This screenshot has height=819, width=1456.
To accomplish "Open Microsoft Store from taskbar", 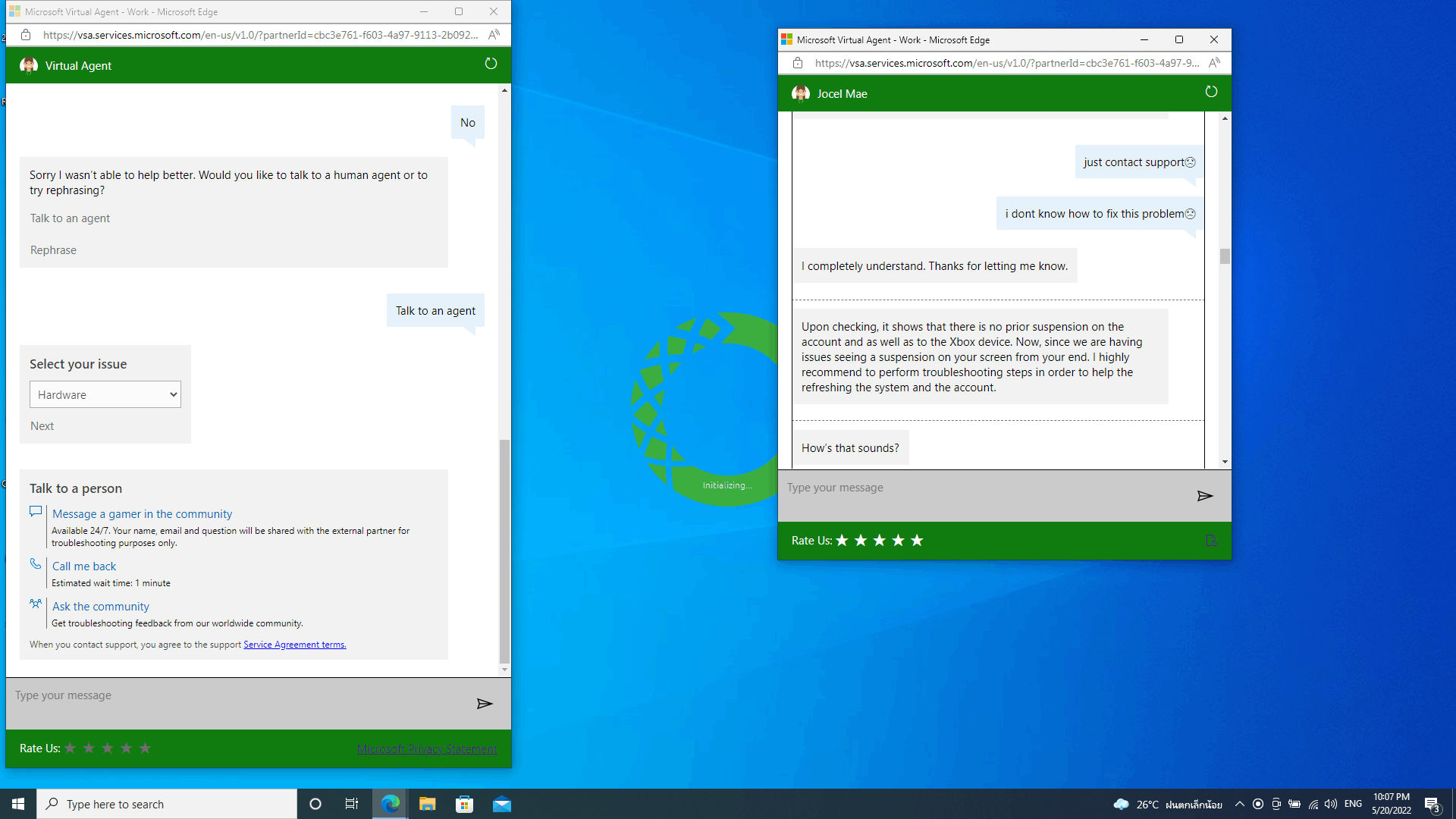I will click(465, 804).
